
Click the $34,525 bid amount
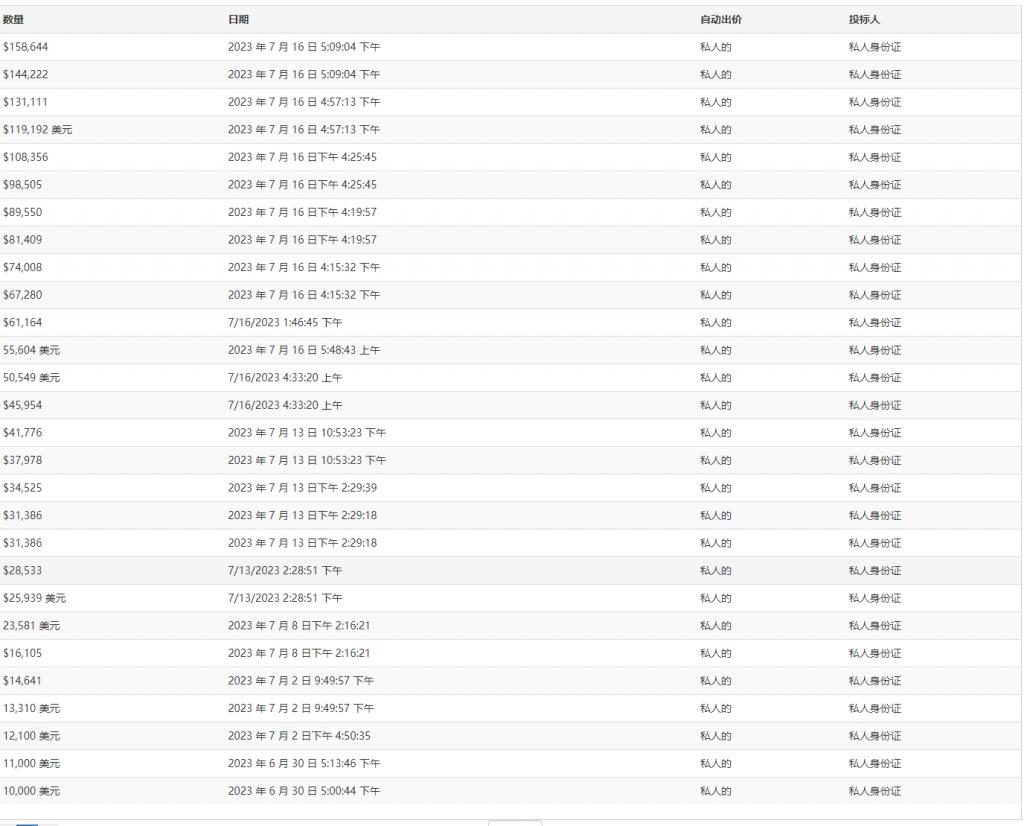coord(22,488)
